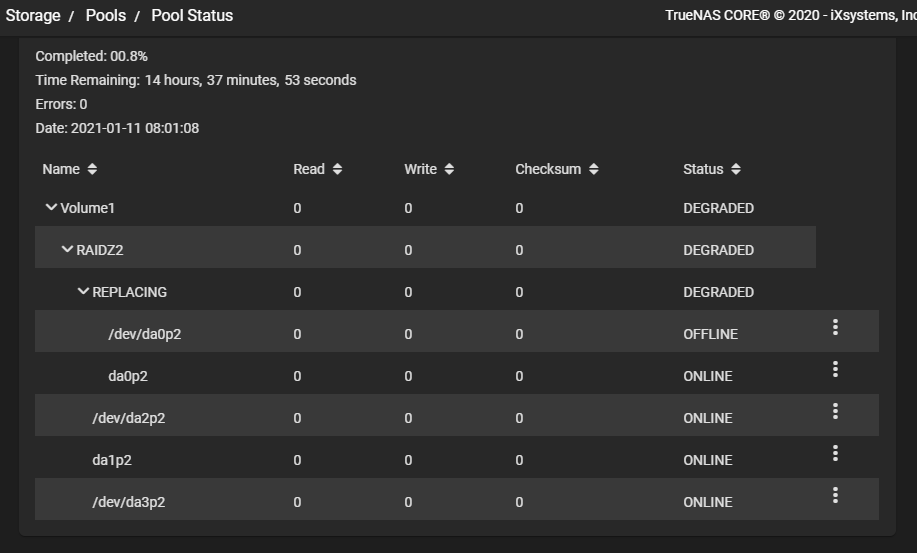Go to Pools in breadcrumb
This screenshot has width=917, height=553.
coord(106,15)
